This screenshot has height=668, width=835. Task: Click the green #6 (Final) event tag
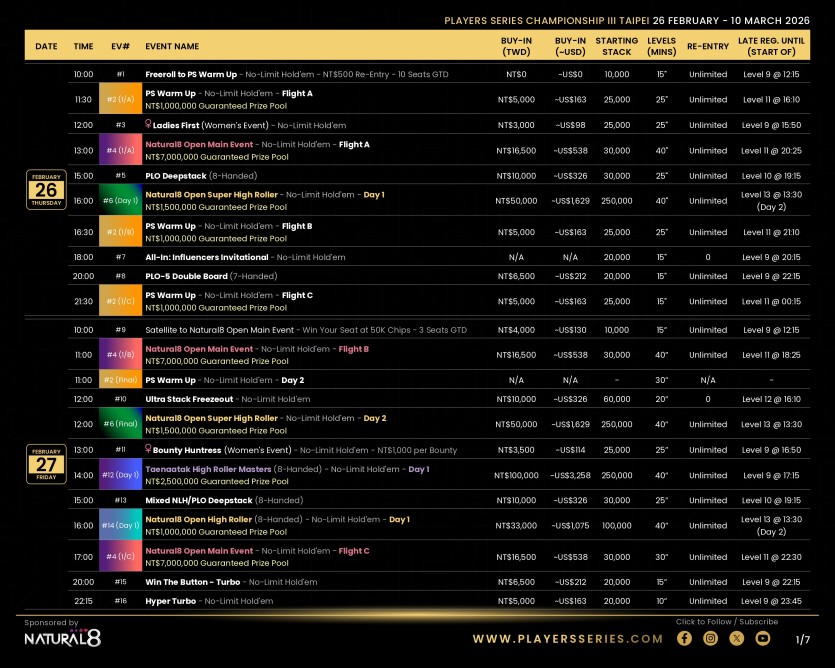click(120, 424)
